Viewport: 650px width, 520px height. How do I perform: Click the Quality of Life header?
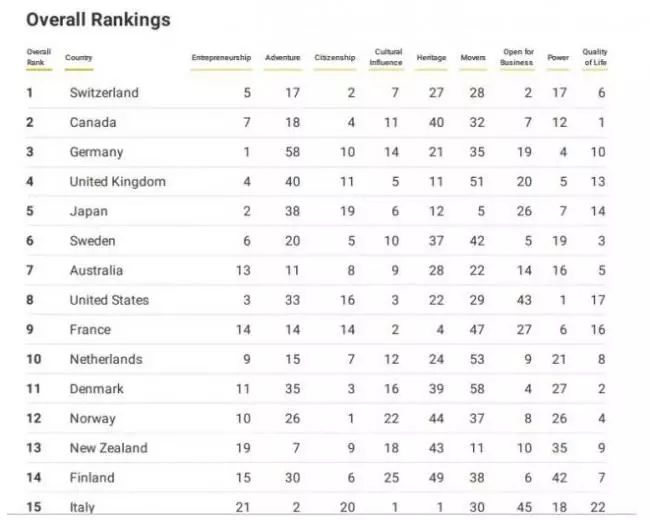[x=595, y=57]
